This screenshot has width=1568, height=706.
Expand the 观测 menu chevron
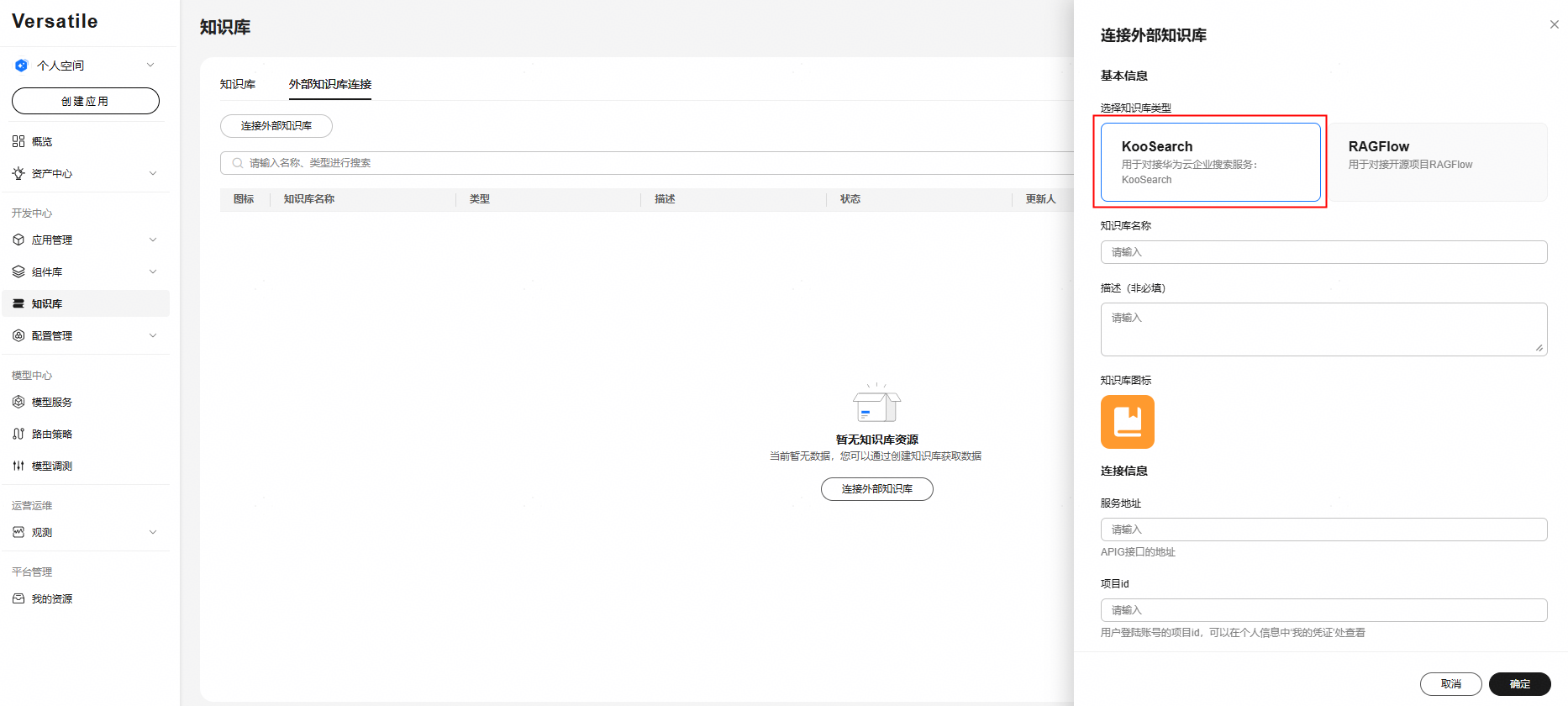[153, 532]
